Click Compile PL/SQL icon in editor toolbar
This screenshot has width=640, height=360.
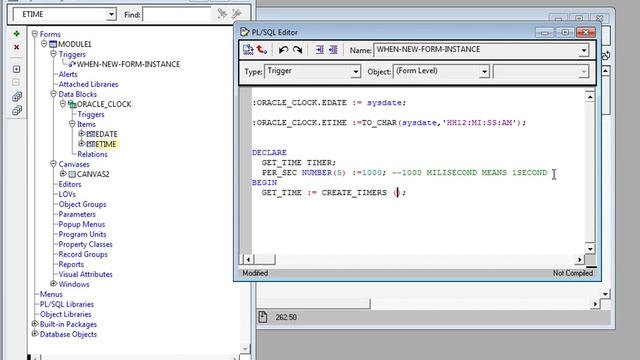tap(248, 50)
